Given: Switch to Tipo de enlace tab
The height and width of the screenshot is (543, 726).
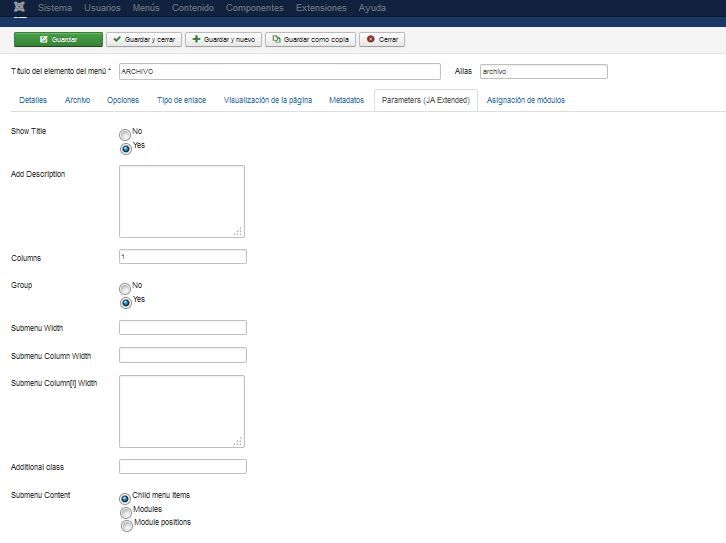Looking at the screenshot, I should click(x=182, y=100).
